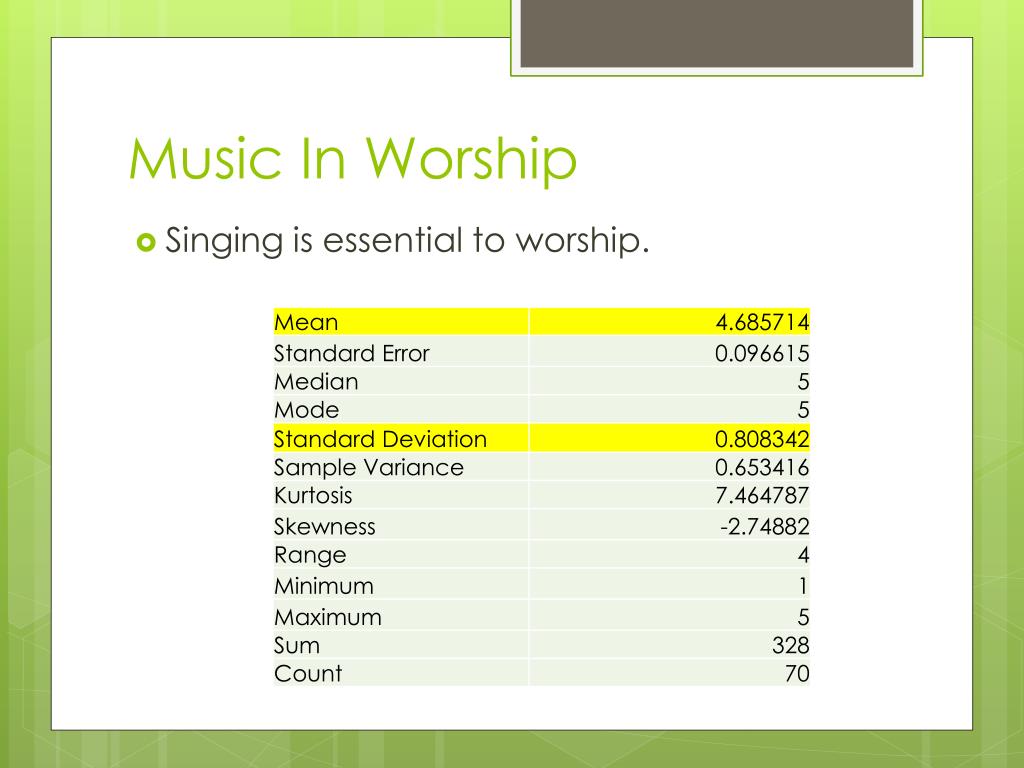1024x768 pixels.
Task: Click the 'Minimum' row label
Action: click(324, 586)
